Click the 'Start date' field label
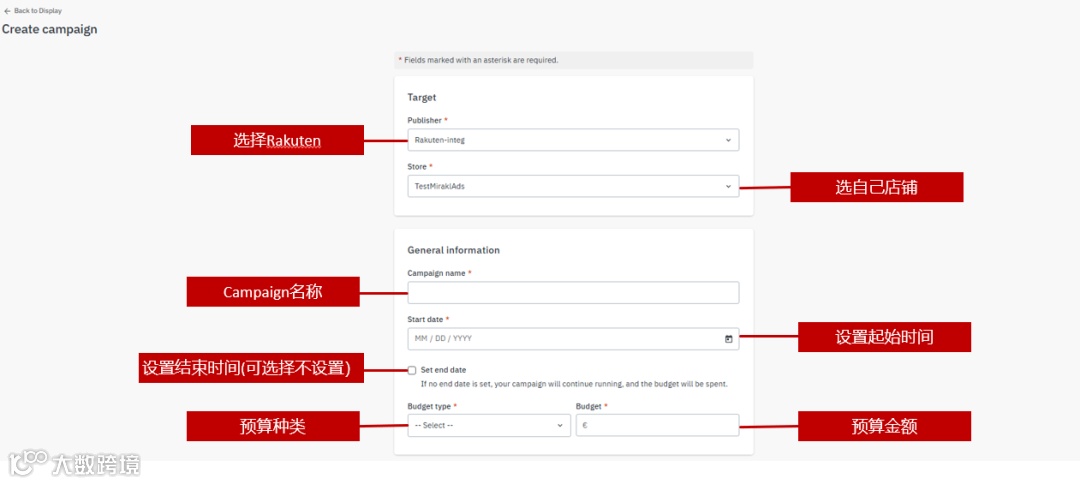1080x484 pixels. point(428,319)
